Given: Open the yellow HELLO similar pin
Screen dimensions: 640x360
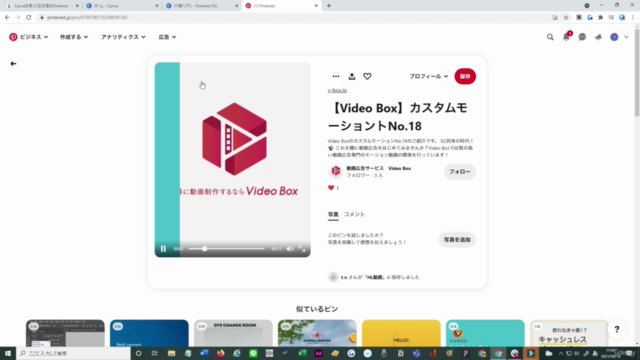Looking at the screenshot, I should (401, 333).
